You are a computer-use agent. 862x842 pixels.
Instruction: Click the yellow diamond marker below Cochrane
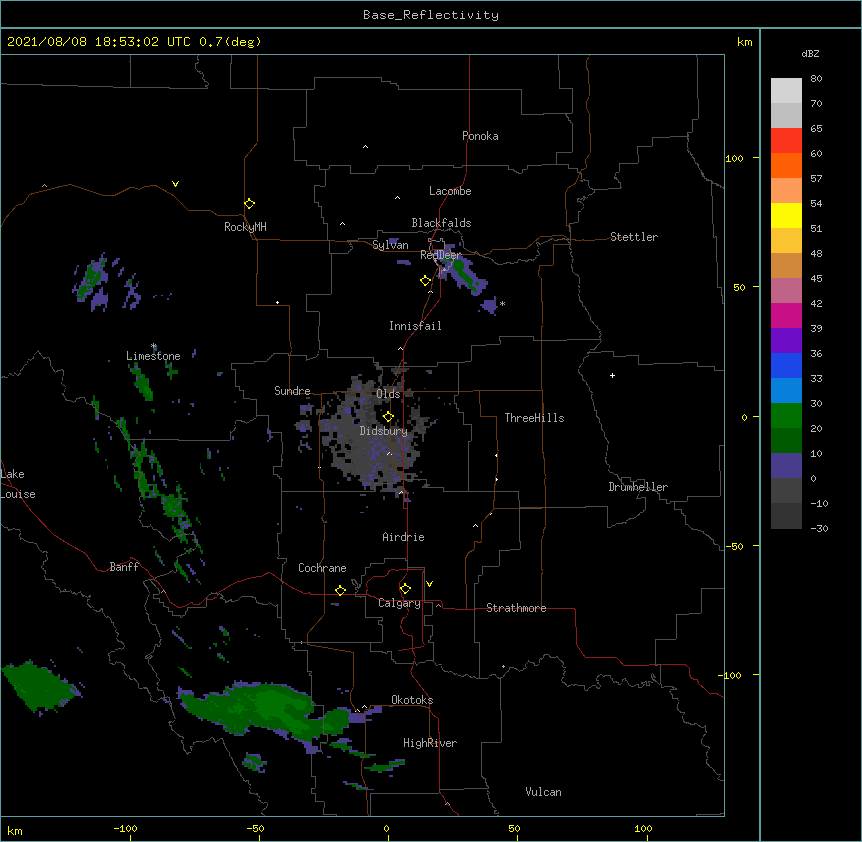click(340, 590)
